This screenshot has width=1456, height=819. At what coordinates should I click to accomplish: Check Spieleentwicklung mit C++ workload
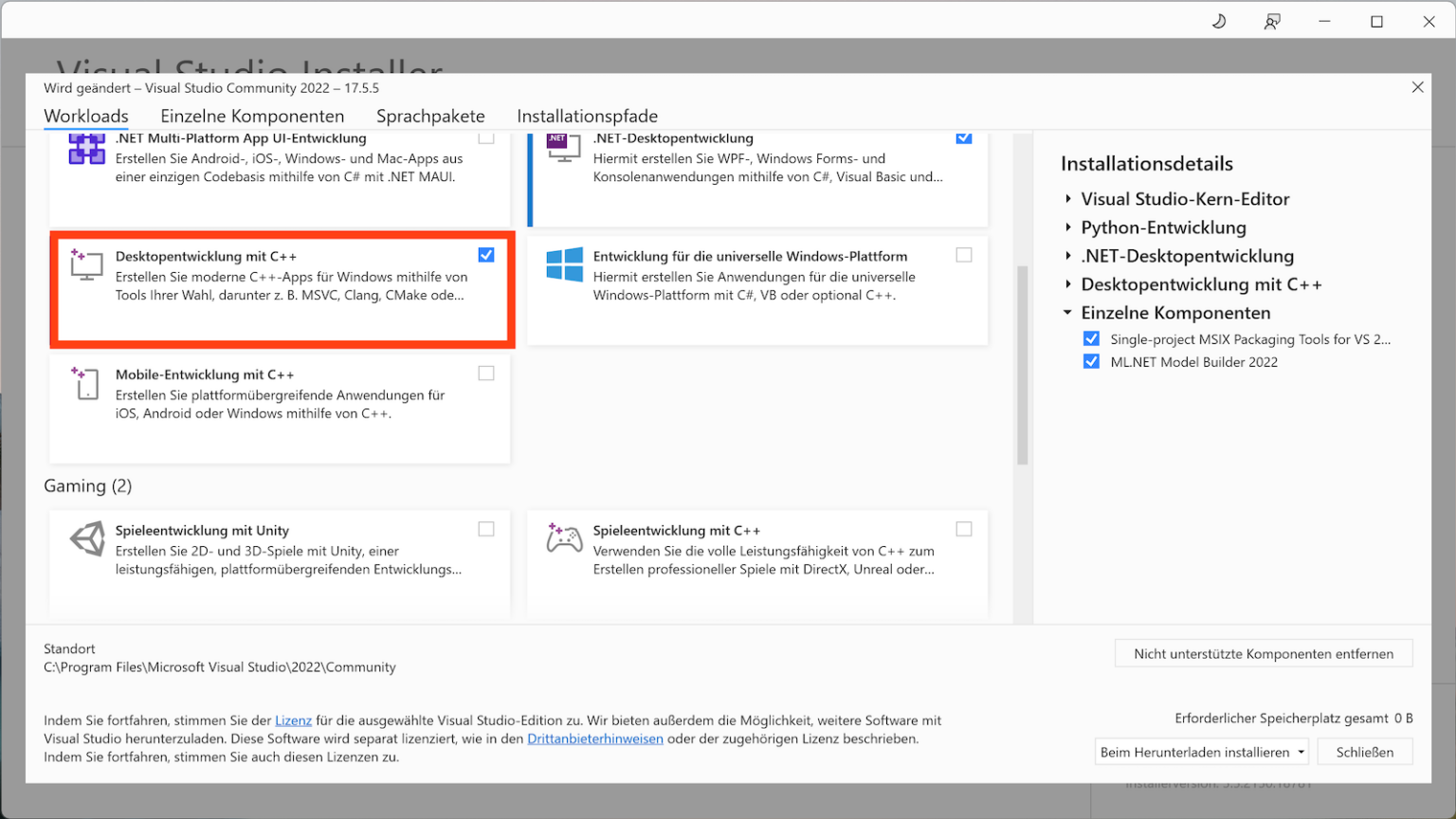[x=964, y=529]
